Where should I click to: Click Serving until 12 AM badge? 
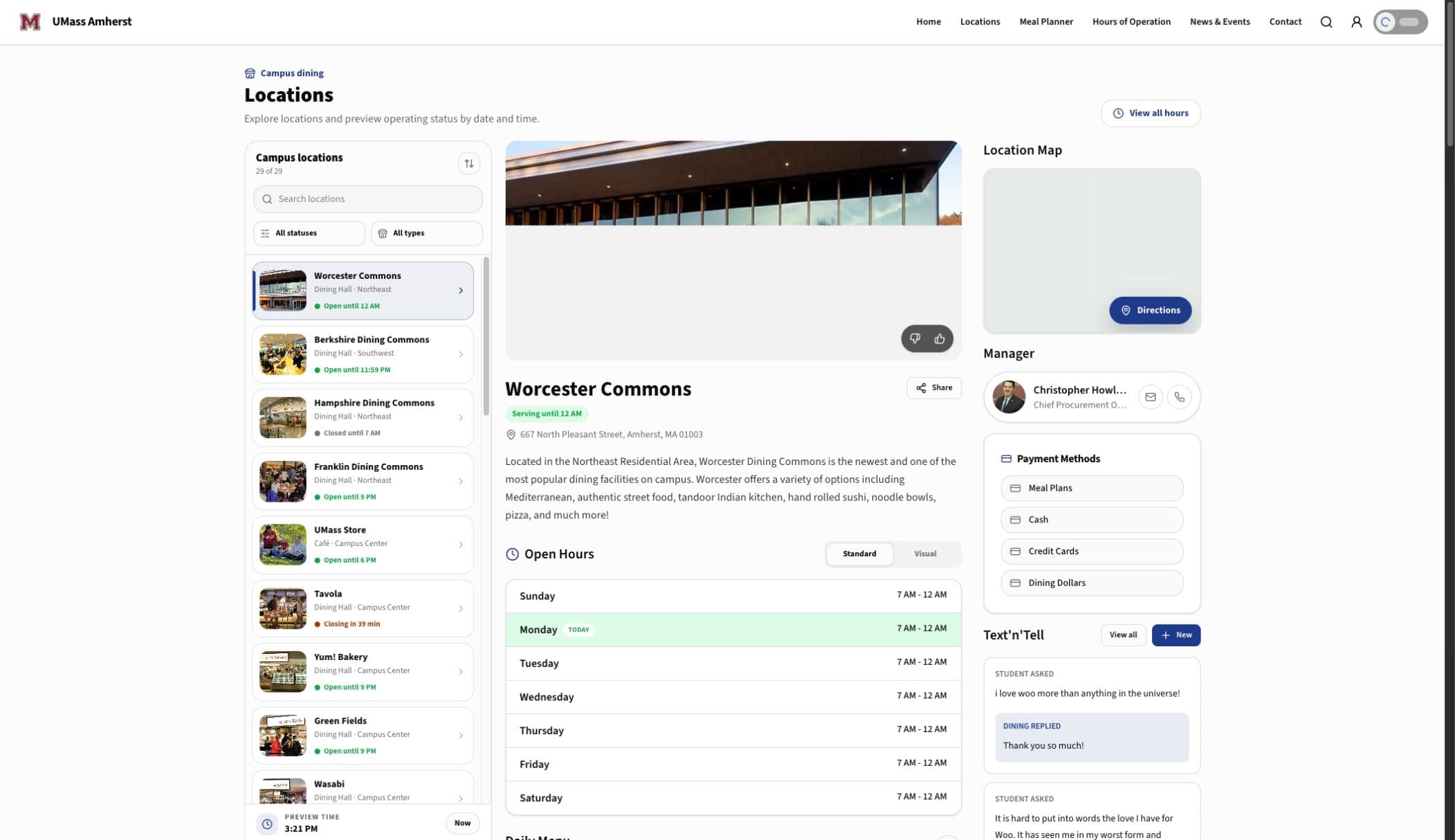pyautogui.click(x=546, y=414)
